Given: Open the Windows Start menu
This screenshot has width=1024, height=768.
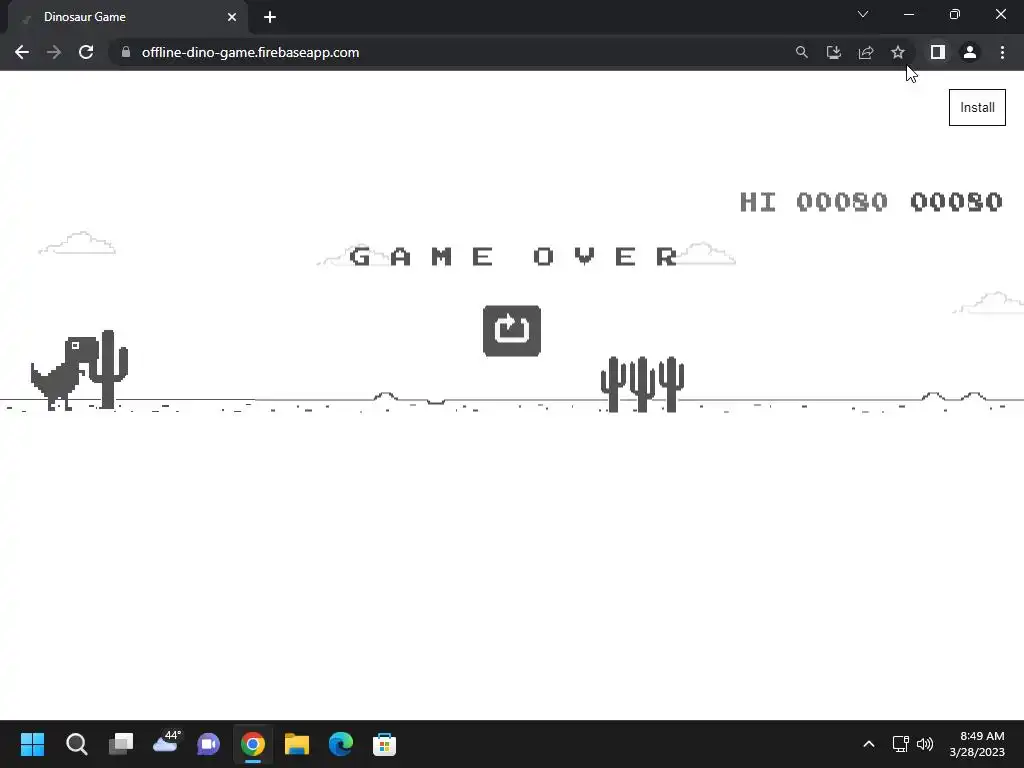Looking at the screenshot, I should (x=33, y=744).
